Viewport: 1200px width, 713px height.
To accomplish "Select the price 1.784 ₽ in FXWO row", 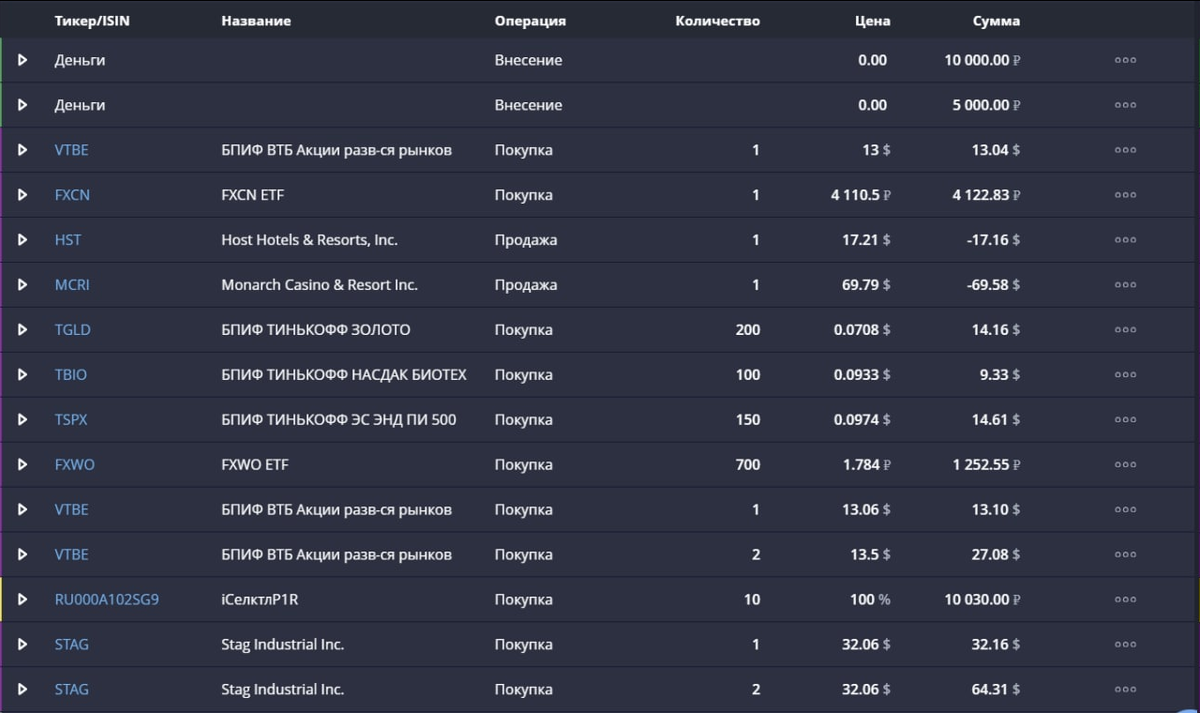I will click(x=867, y=465).
